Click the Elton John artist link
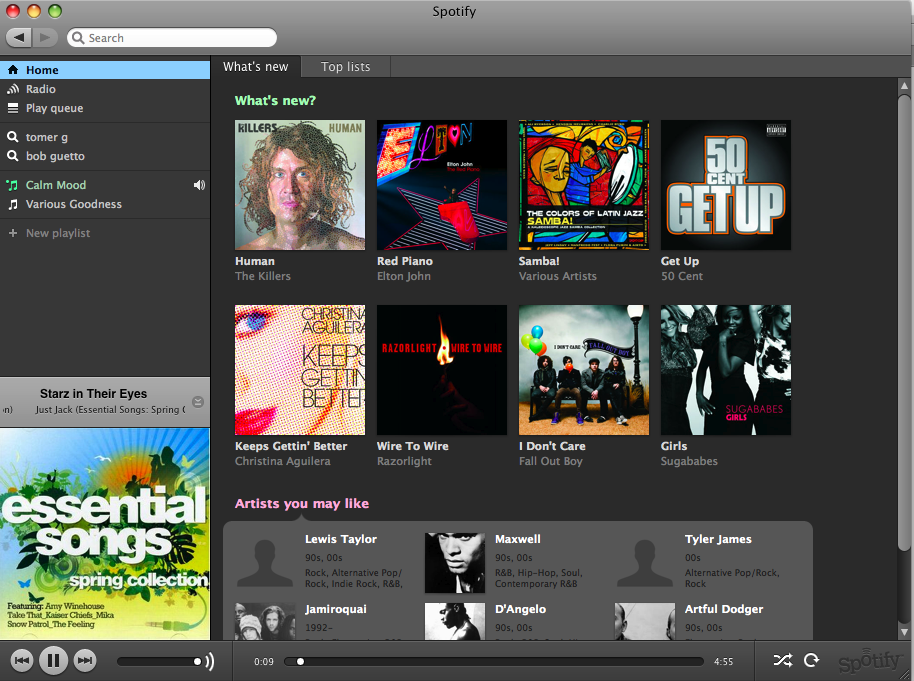This screenshot has width=914, height=681. click(404, 276)
